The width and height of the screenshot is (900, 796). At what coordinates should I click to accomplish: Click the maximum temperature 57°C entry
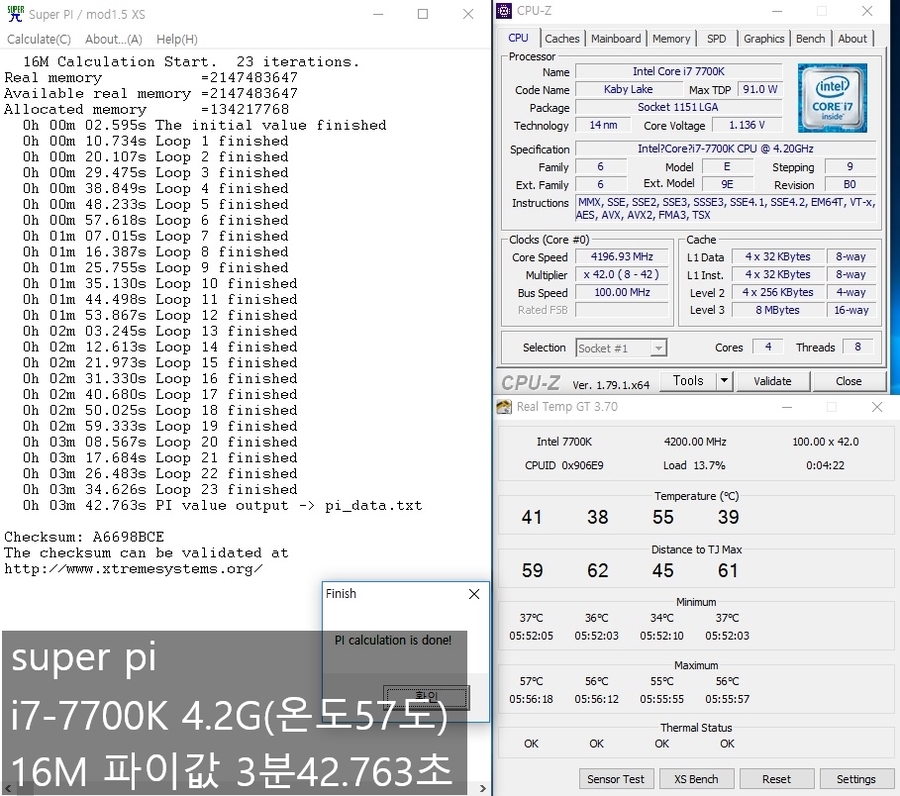531,681
